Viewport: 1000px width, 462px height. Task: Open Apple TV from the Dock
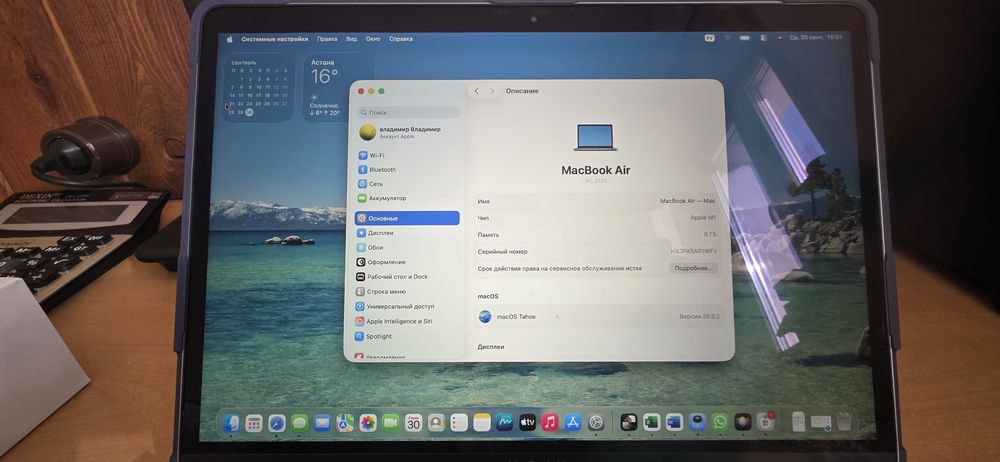[x=527, y=422]
